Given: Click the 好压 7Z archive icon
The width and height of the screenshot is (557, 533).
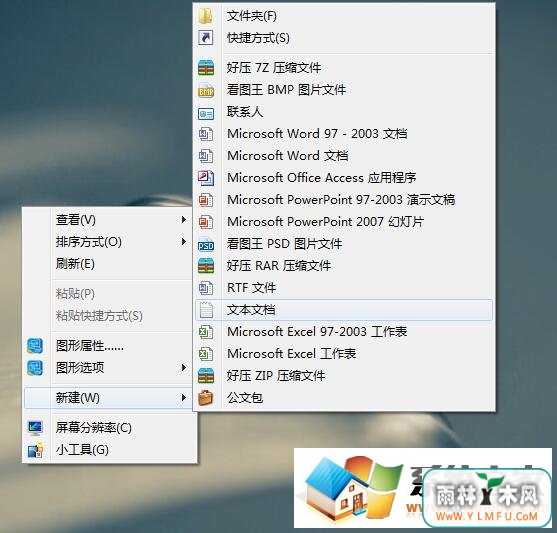Looking at the screenshot, I should (x=206, y=68).
